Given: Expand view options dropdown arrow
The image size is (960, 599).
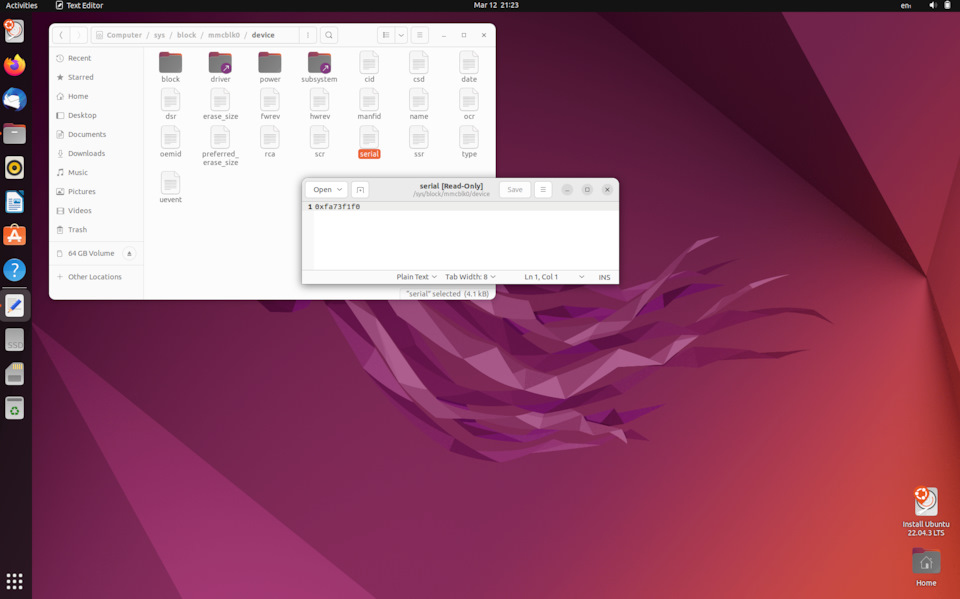Looking at the screenshot, I should (x=401, y=35).
